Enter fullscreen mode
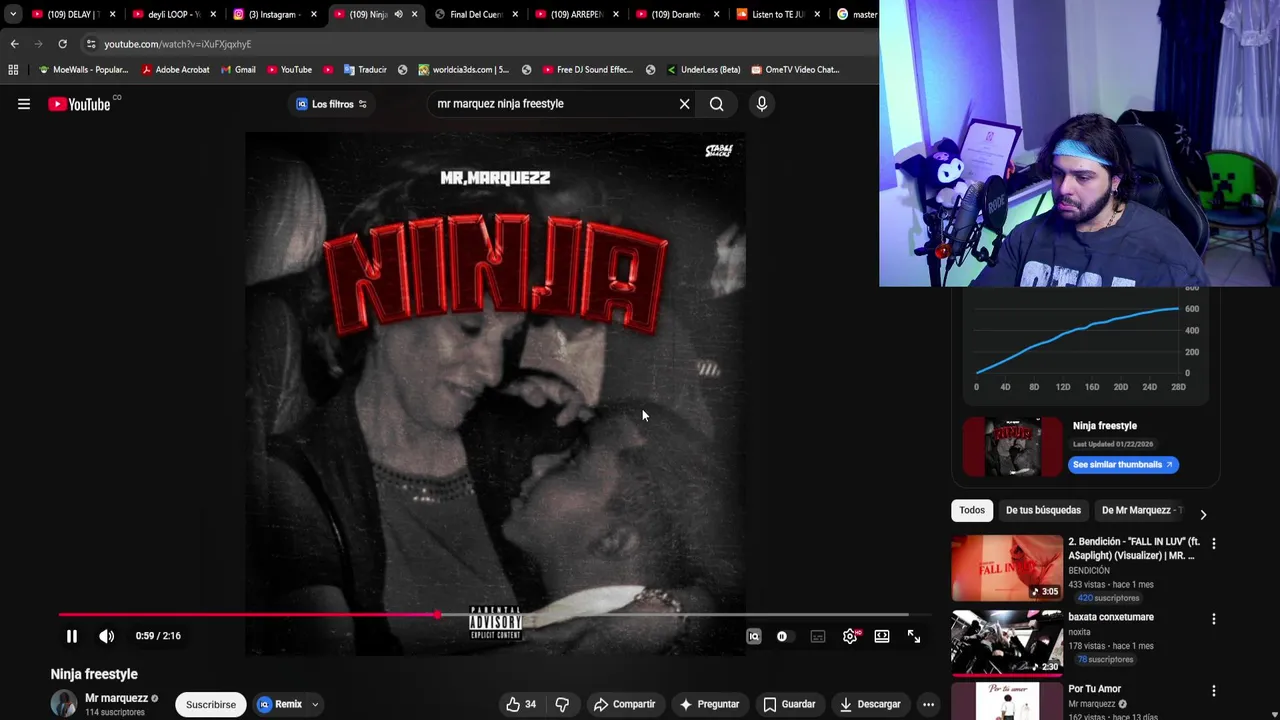 [x=914, y=636]
